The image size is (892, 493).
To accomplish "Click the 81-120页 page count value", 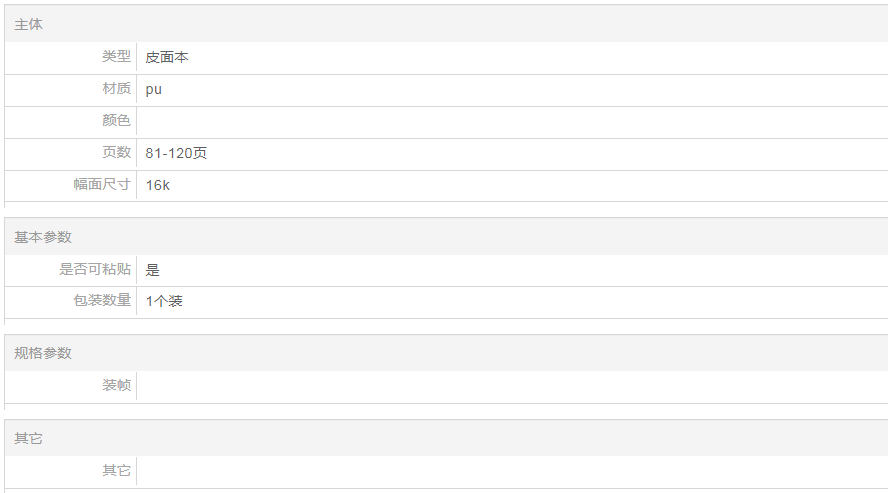I will (177, 153).
